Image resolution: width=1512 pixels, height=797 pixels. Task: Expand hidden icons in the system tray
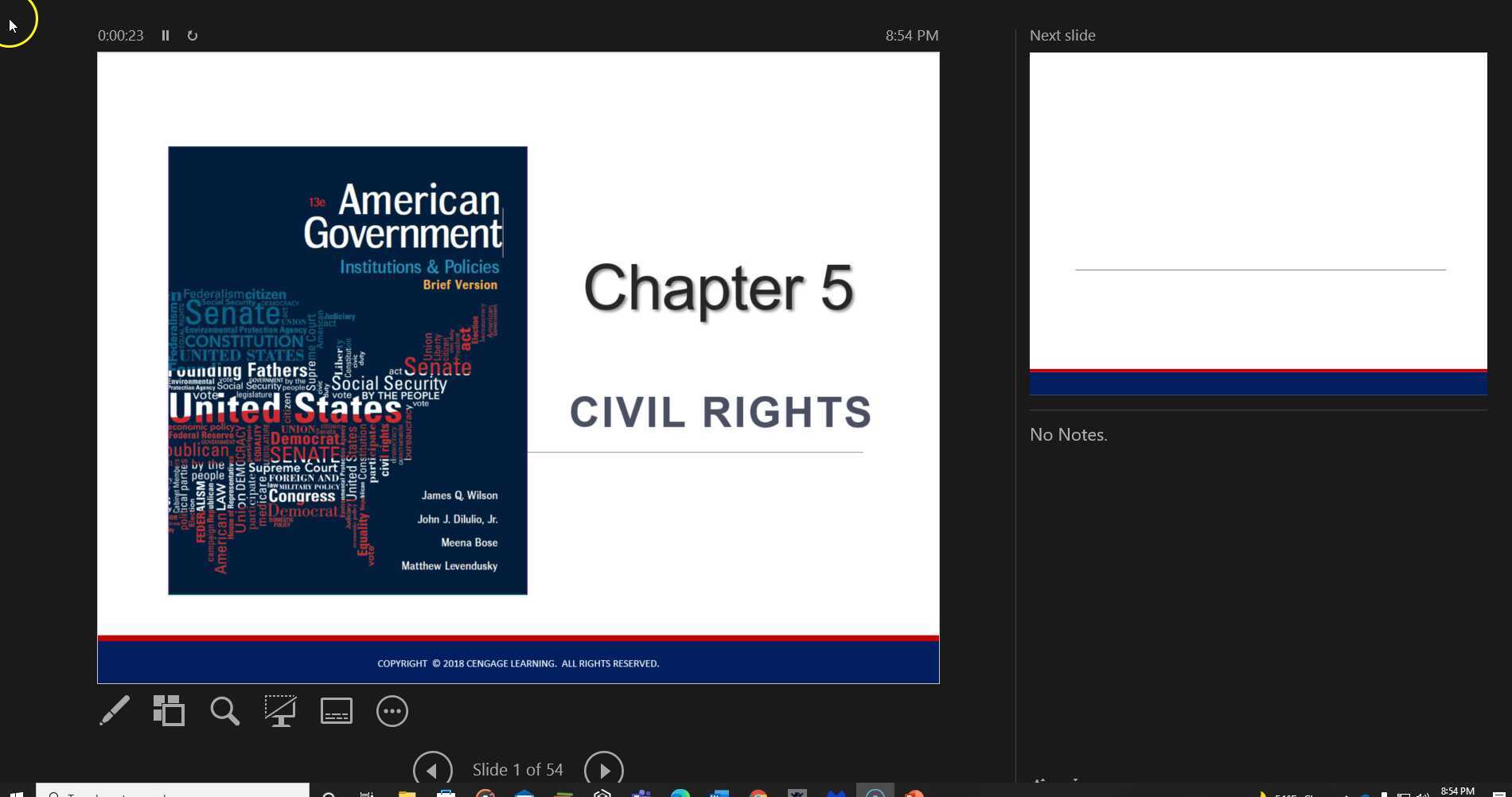click(x=1346, y=792)
